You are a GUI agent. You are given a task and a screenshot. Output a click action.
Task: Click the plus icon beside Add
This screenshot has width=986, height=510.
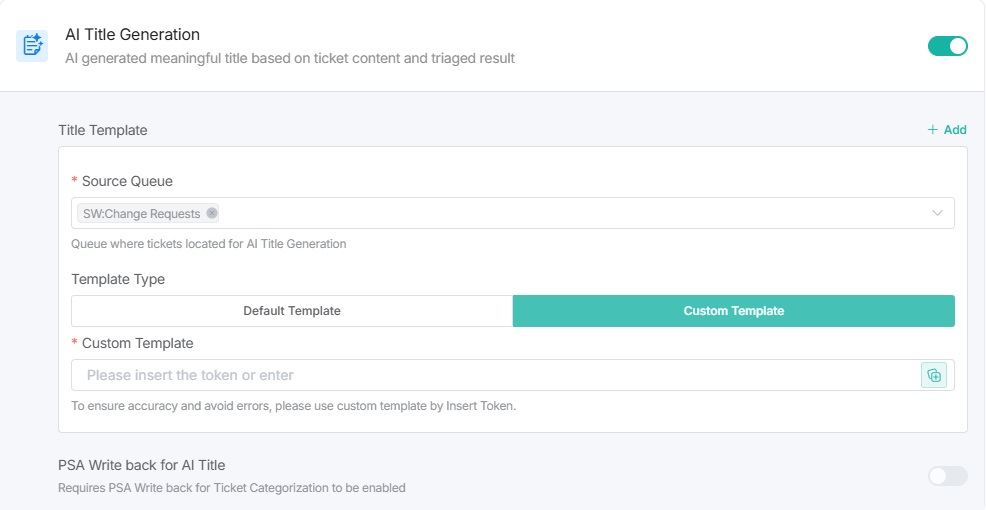tap(932, 130)
